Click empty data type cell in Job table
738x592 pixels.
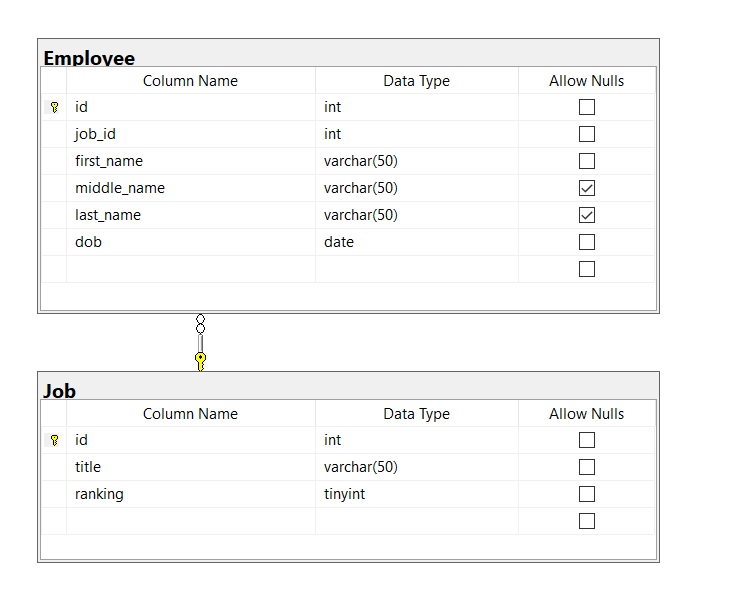tap(417, 521)
